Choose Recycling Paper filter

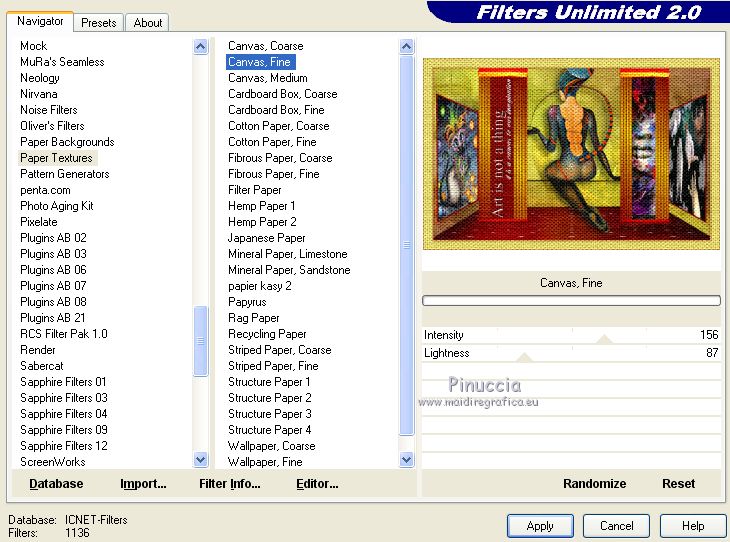pyautogui.click(x=267, y=334)
